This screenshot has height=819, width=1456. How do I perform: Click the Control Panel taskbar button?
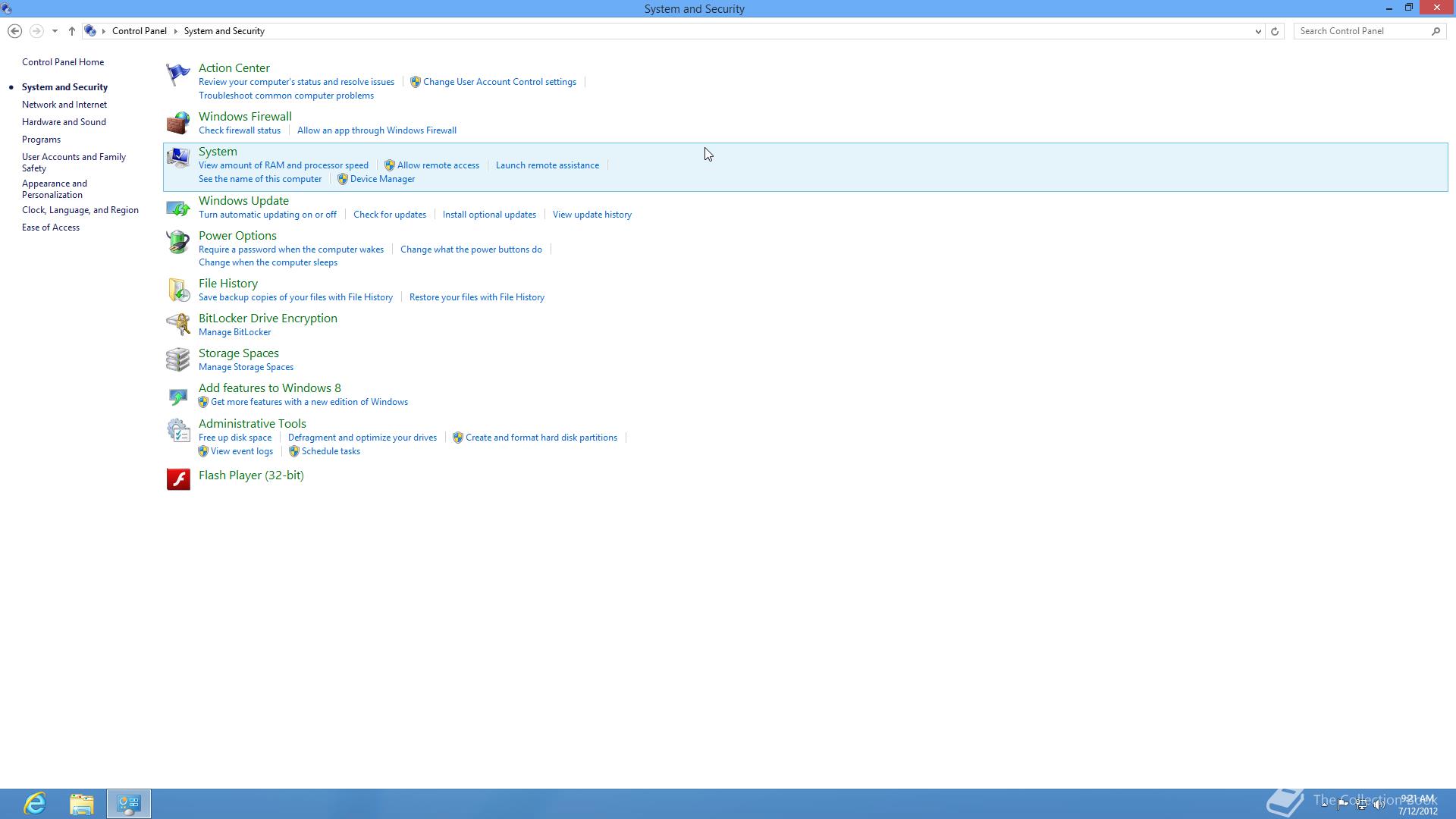point(129,804)
